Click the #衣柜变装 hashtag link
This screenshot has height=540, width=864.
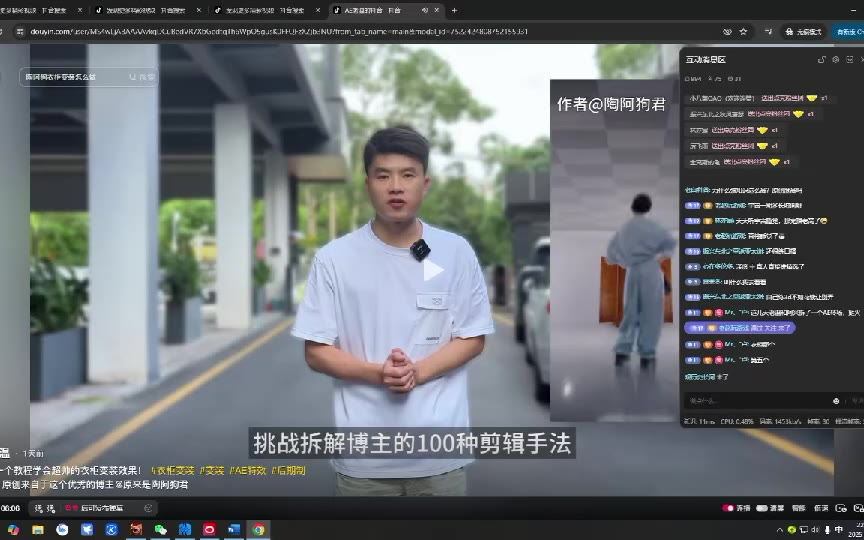point(172,470)
